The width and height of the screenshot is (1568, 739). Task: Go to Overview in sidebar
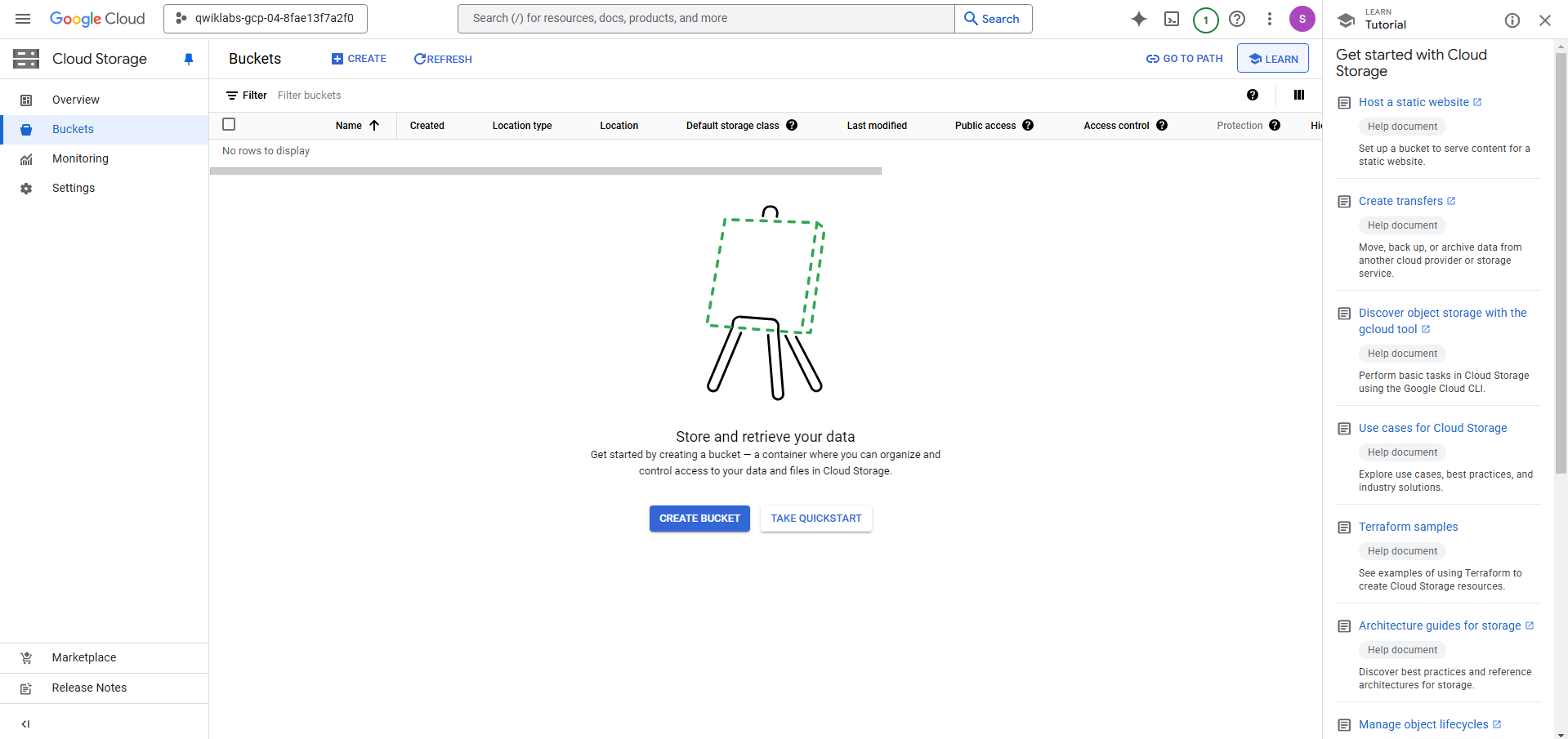click(105, 100)
